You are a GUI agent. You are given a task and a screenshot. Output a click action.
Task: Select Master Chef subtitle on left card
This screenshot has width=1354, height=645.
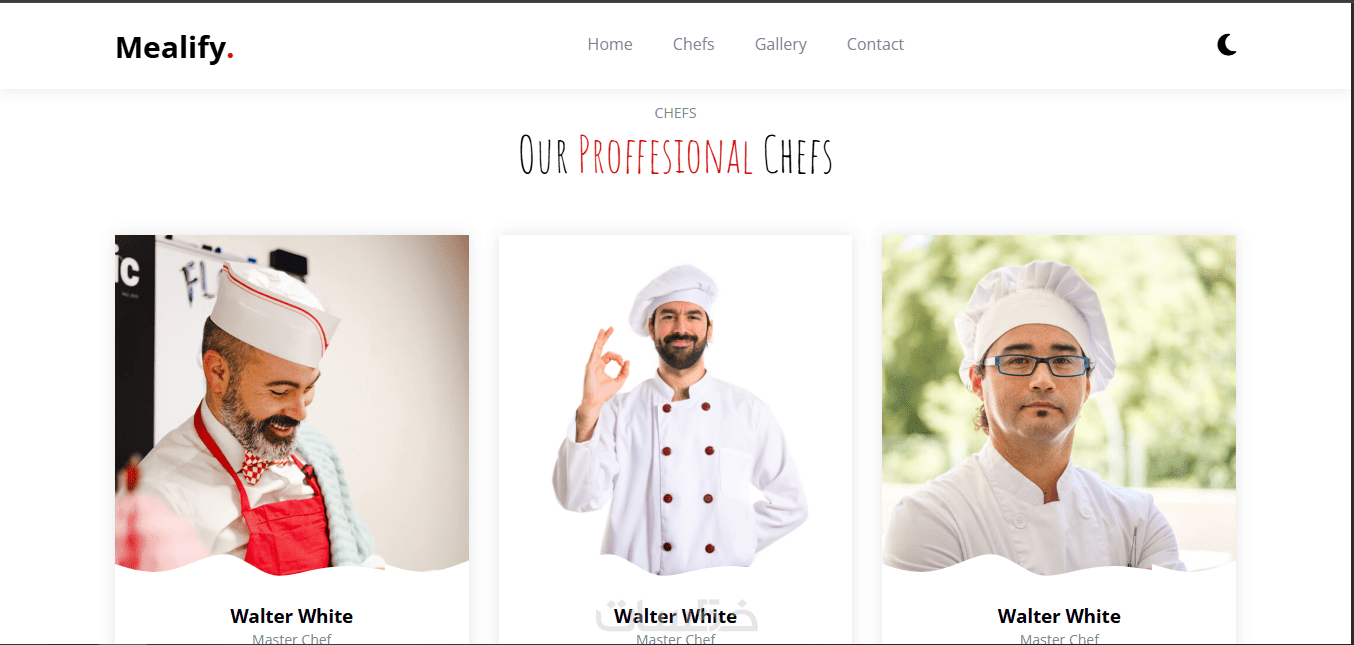(x=292, y=638)
